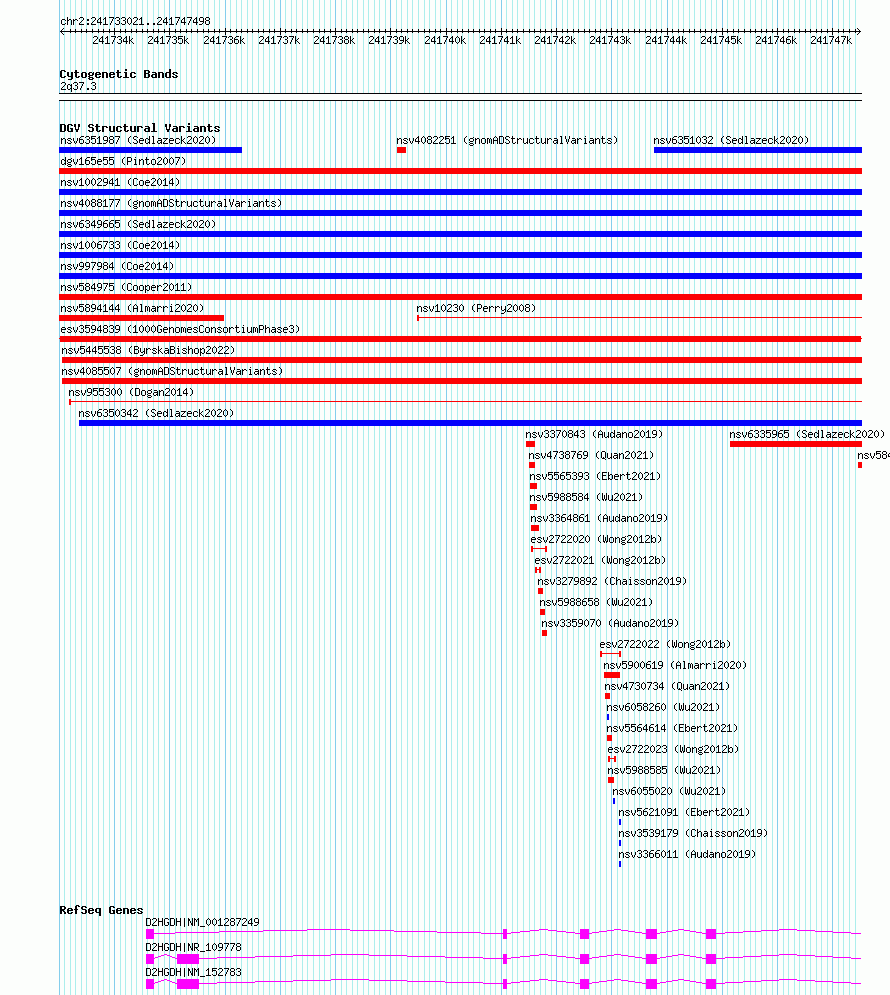Click the nsv6351987 (Sedlazeck2020) variant label
Screen dimensions: 890x995
coord(138,140)
